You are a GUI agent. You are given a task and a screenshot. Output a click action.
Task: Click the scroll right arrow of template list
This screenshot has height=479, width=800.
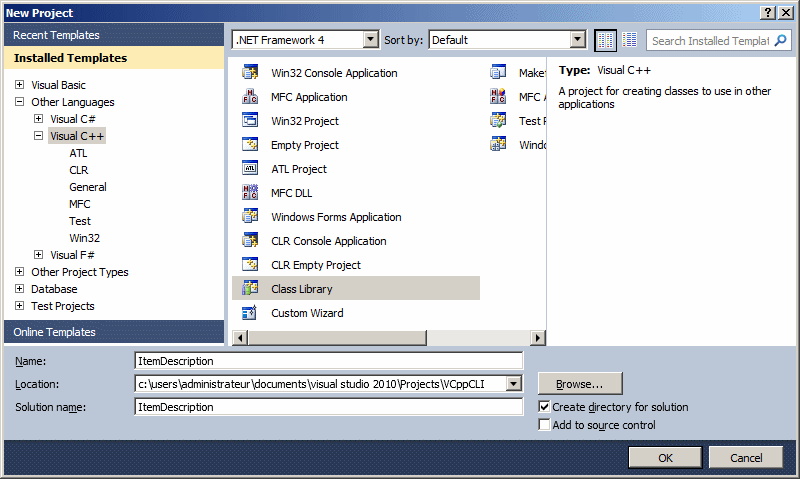(538, 338)
